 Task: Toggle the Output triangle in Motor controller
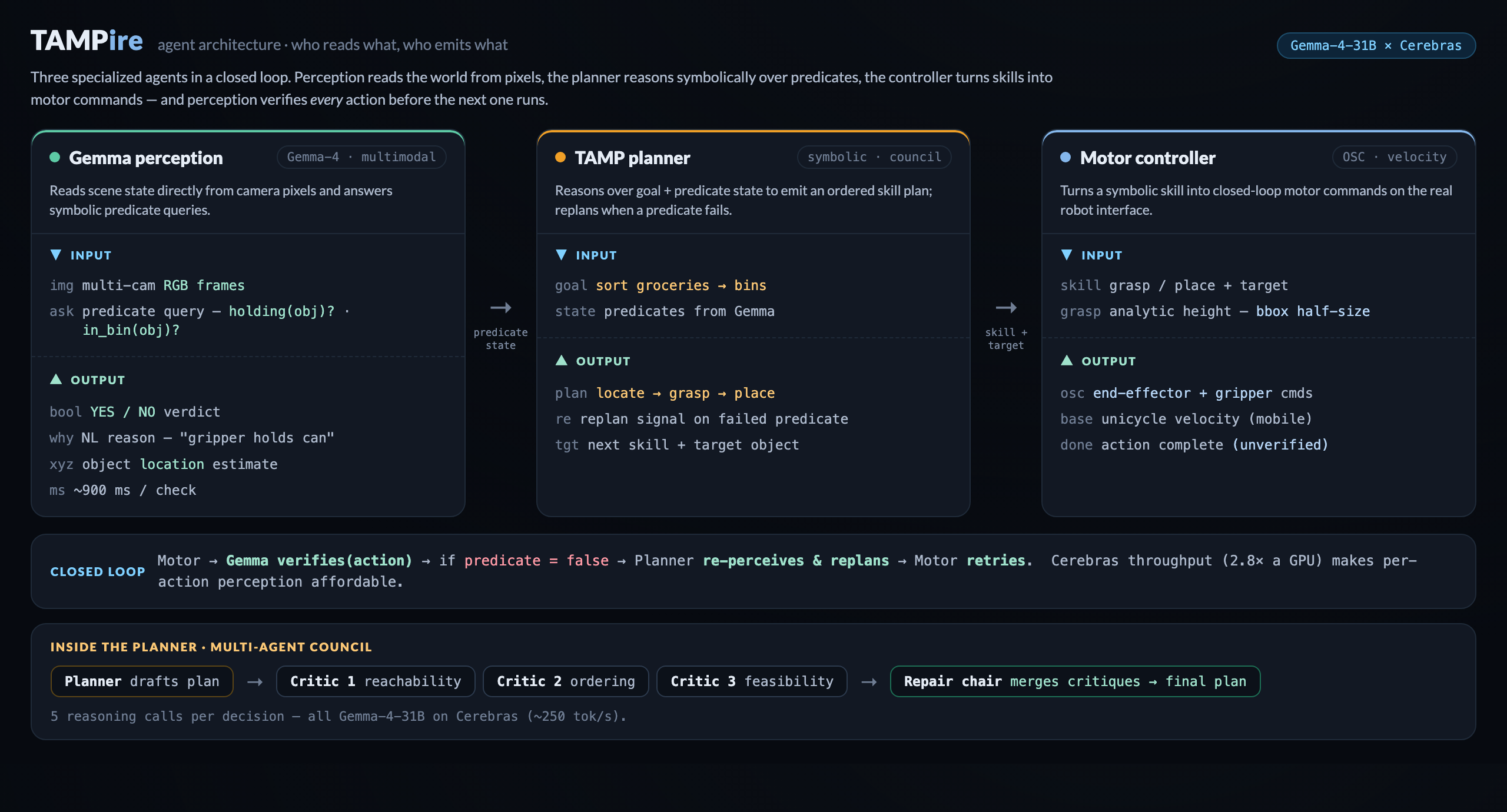coord(1067,361)
